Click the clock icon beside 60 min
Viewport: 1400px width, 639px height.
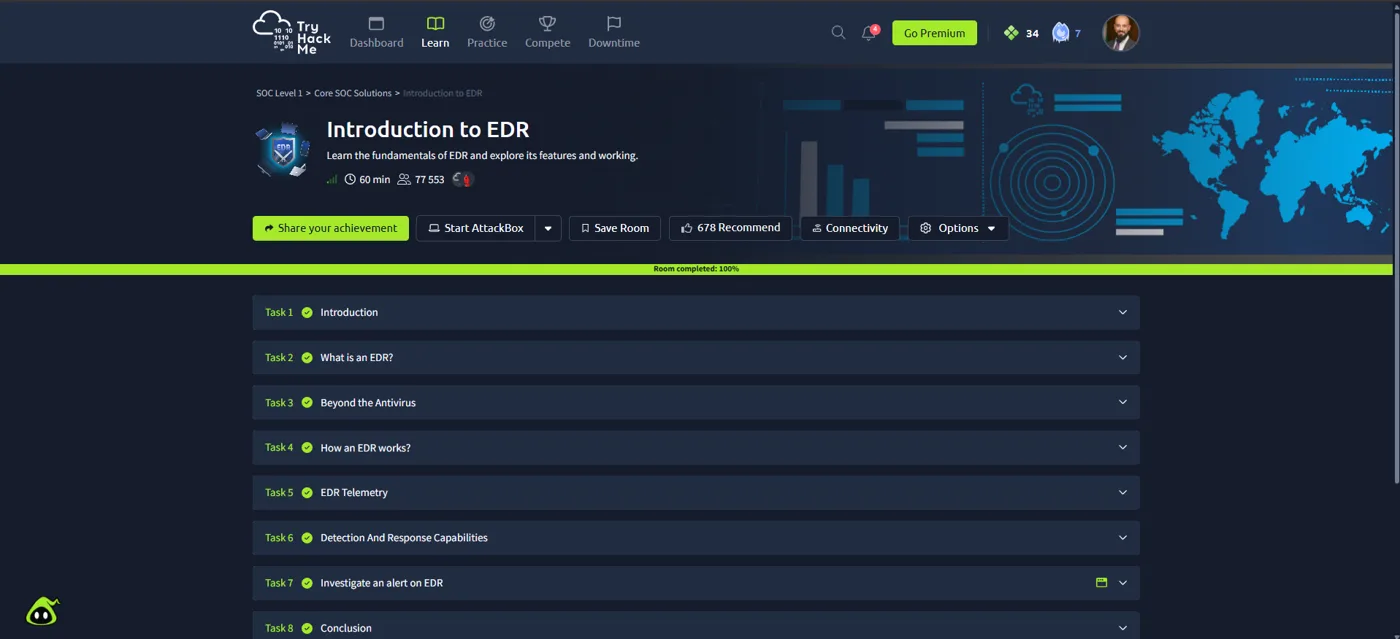pyautogui.click(x=350, y=180)
